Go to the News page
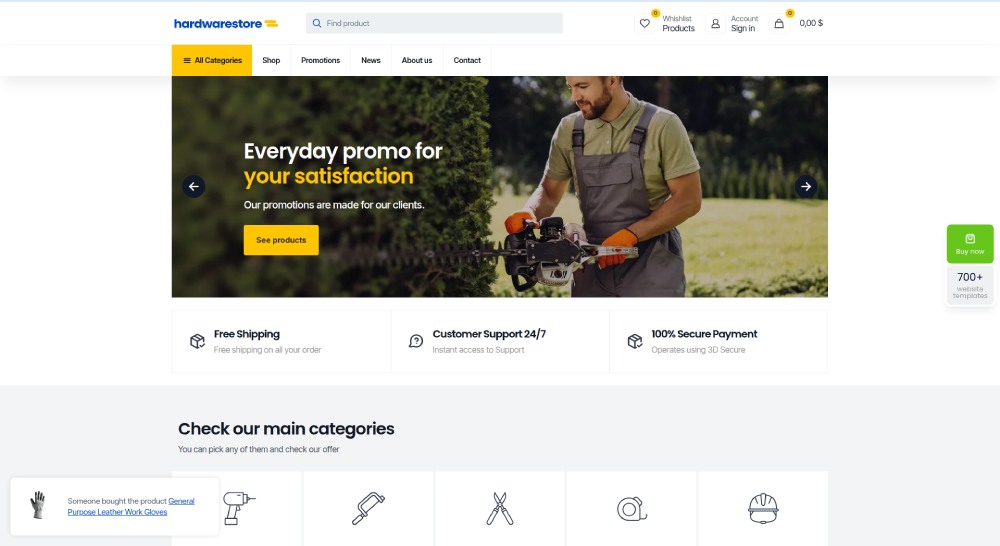Viewport: 1000px width, 546px height. (x=371, y=60)
